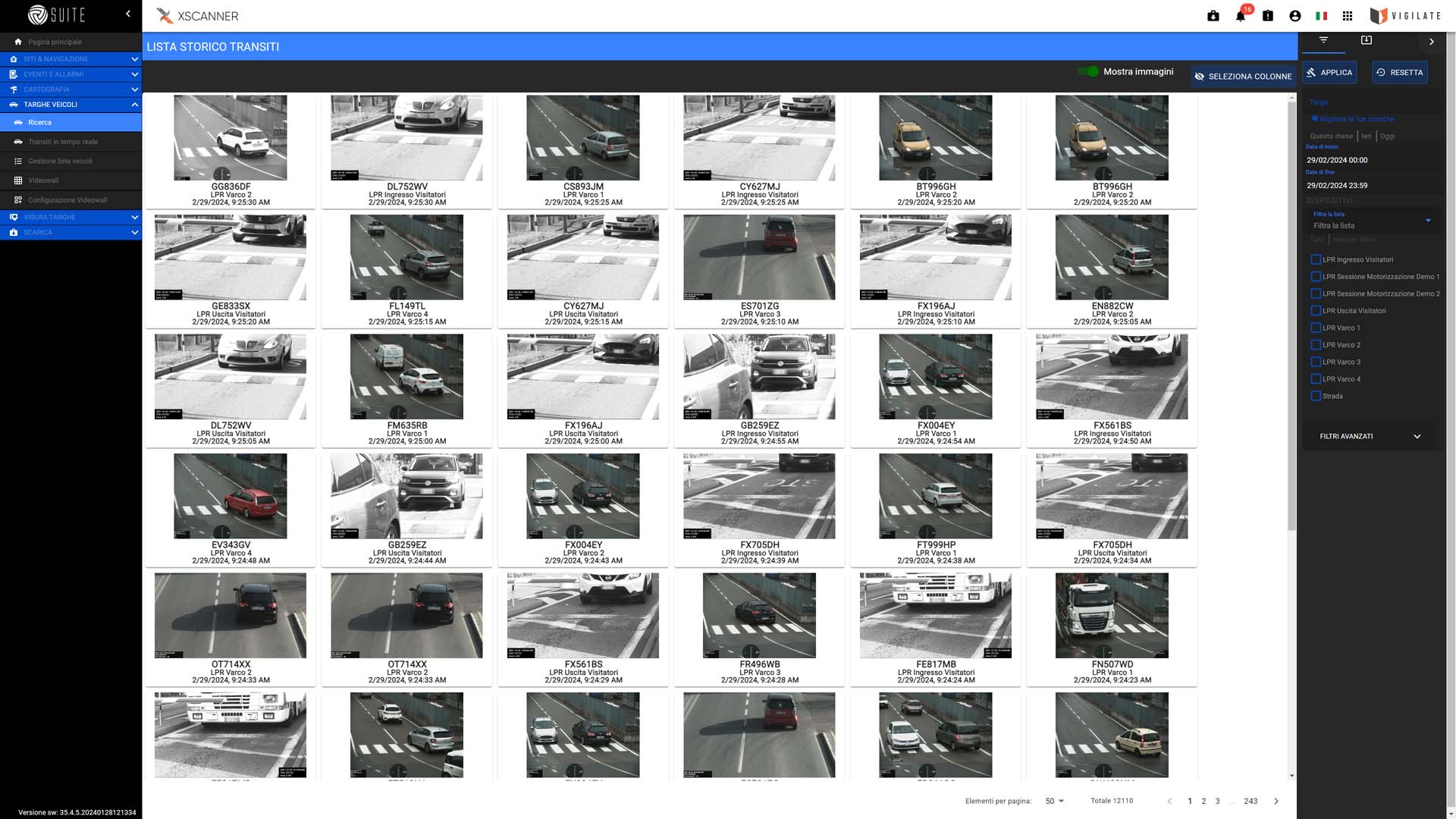Click the Suite logo in sidebar header
The width and height of the screenshot is (1456, 819).
coord(57,14)
